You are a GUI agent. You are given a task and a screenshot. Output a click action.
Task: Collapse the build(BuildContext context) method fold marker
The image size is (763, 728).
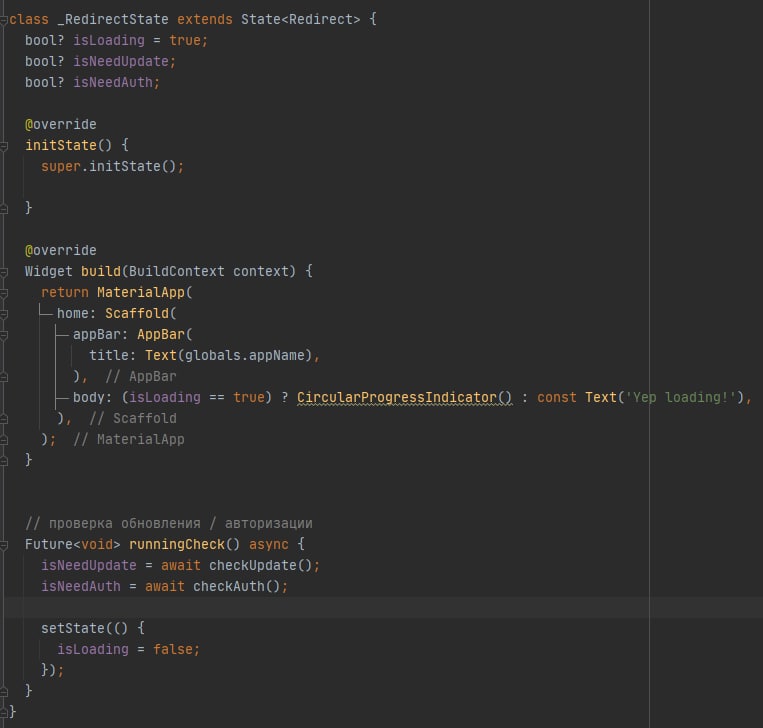pyautogui.click(x=3, y=272)
